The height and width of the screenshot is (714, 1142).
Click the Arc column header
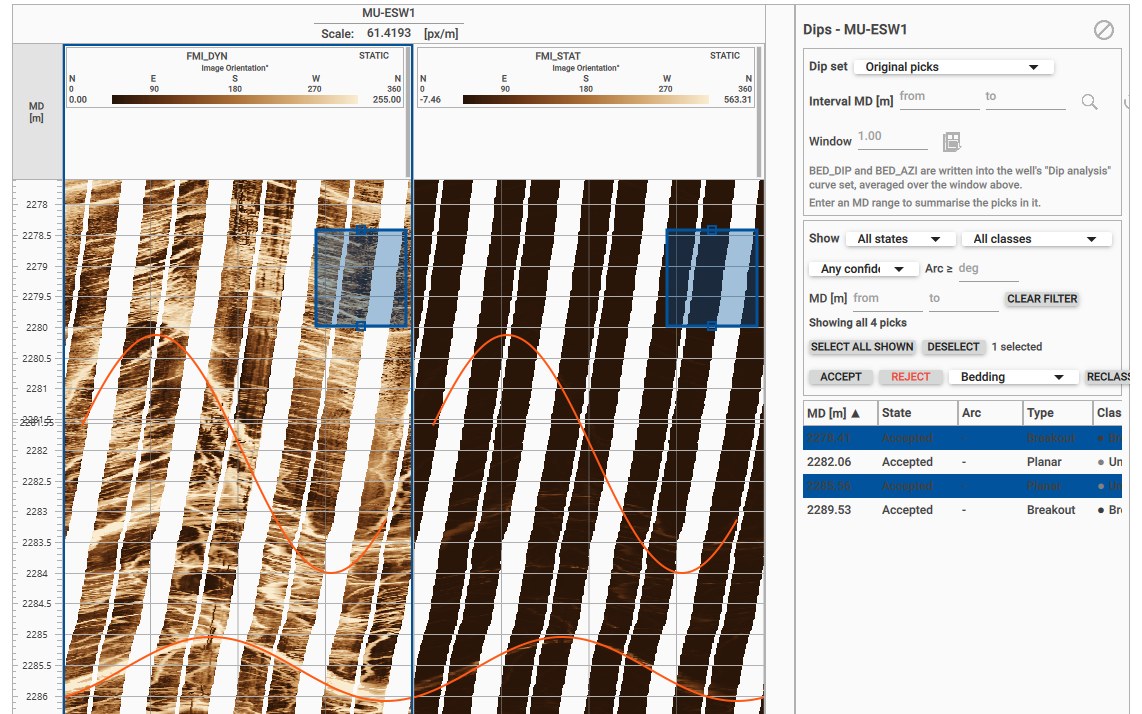(x=990, y=413)
